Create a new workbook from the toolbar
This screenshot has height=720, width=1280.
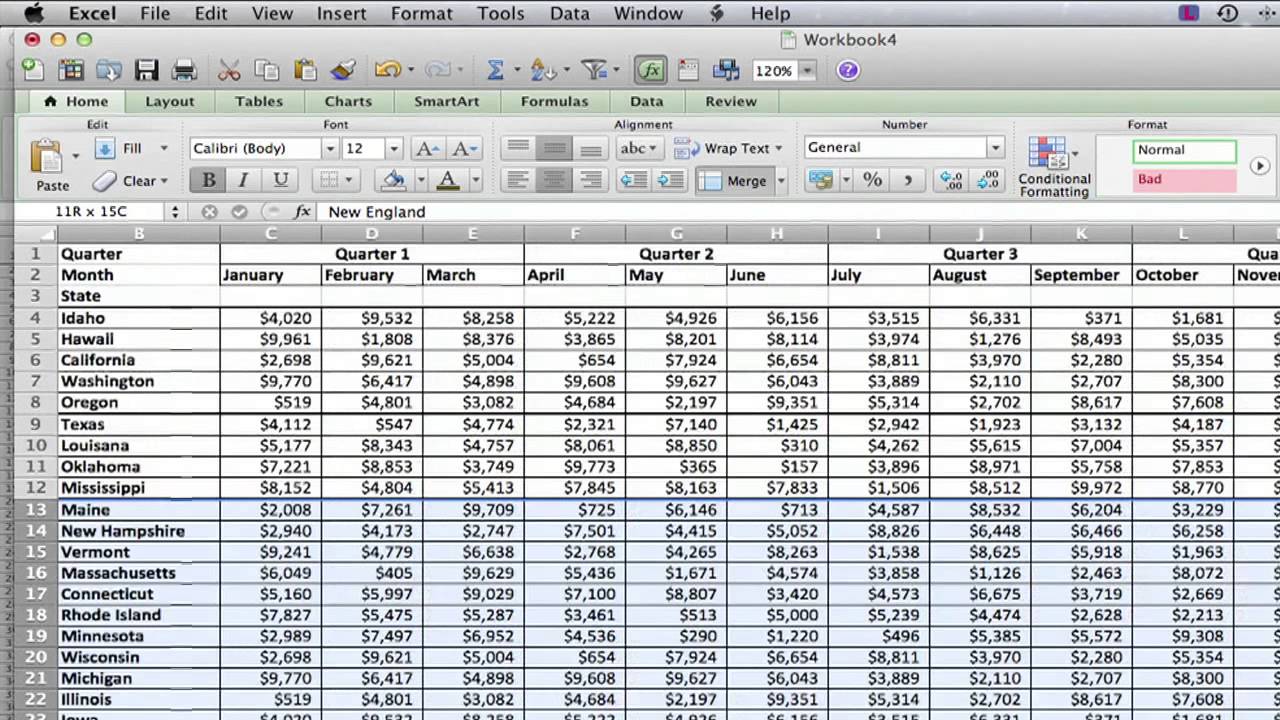tap(33, 70)
